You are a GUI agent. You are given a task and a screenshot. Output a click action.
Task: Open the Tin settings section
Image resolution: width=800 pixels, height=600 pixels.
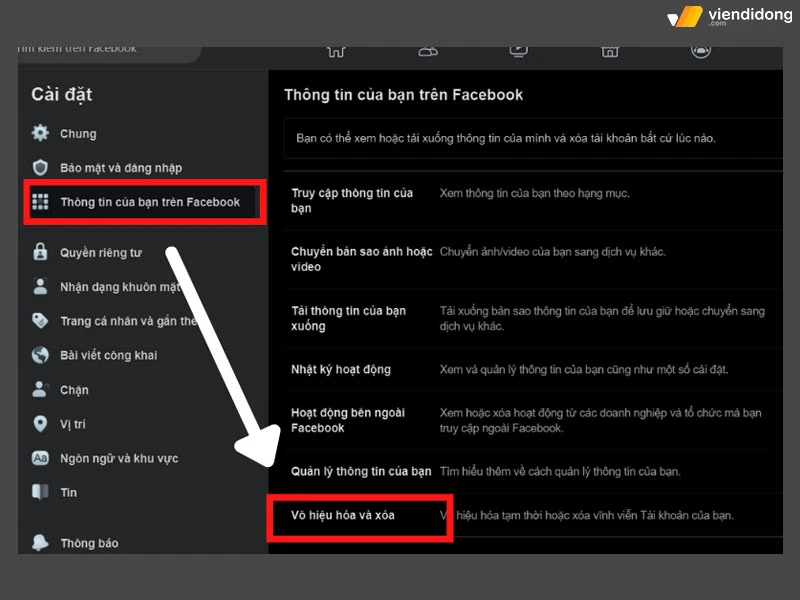point(68,492)
